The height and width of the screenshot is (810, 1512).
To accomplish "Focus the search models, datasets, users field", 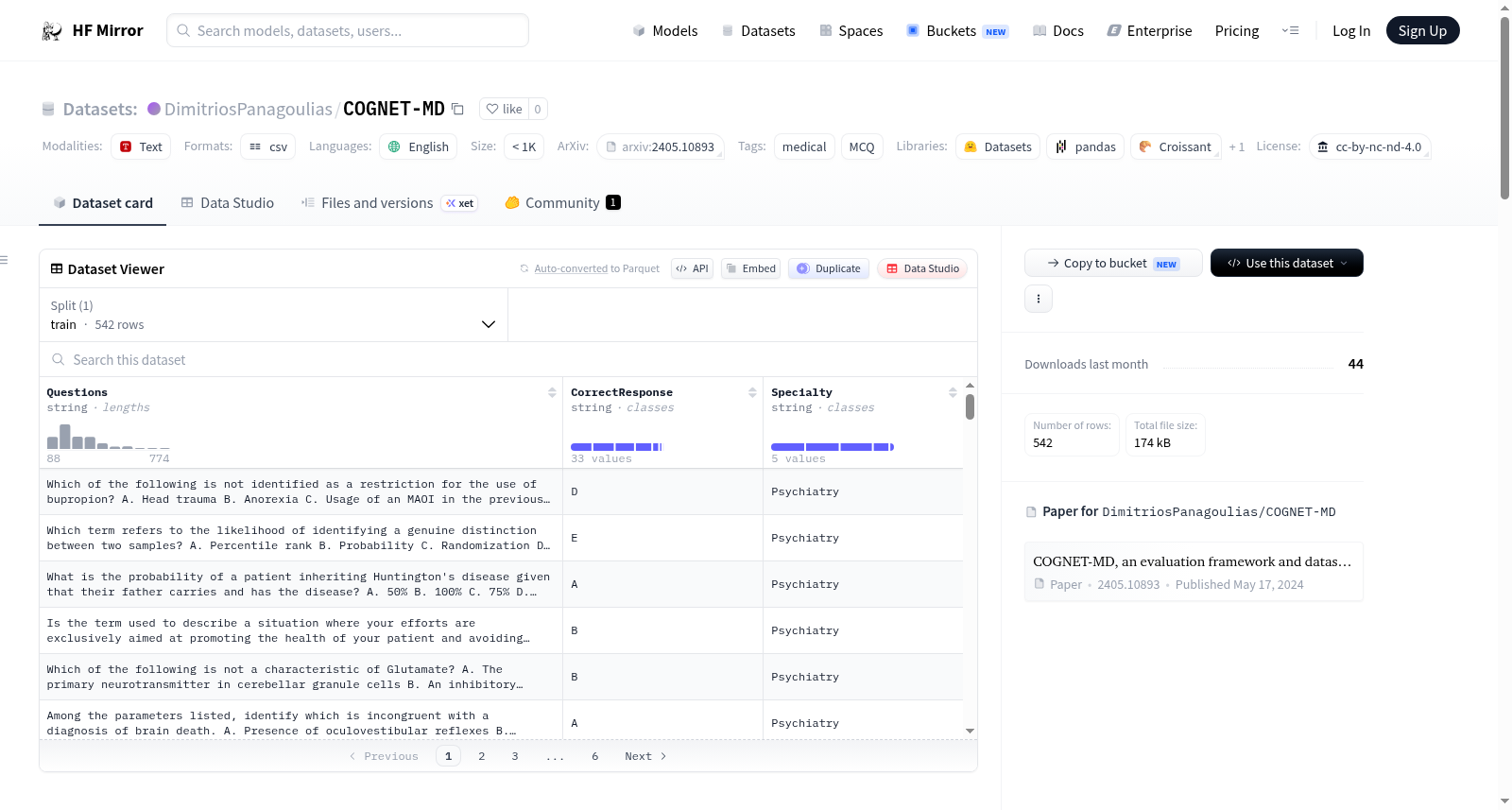I will [x=348, y=30].
